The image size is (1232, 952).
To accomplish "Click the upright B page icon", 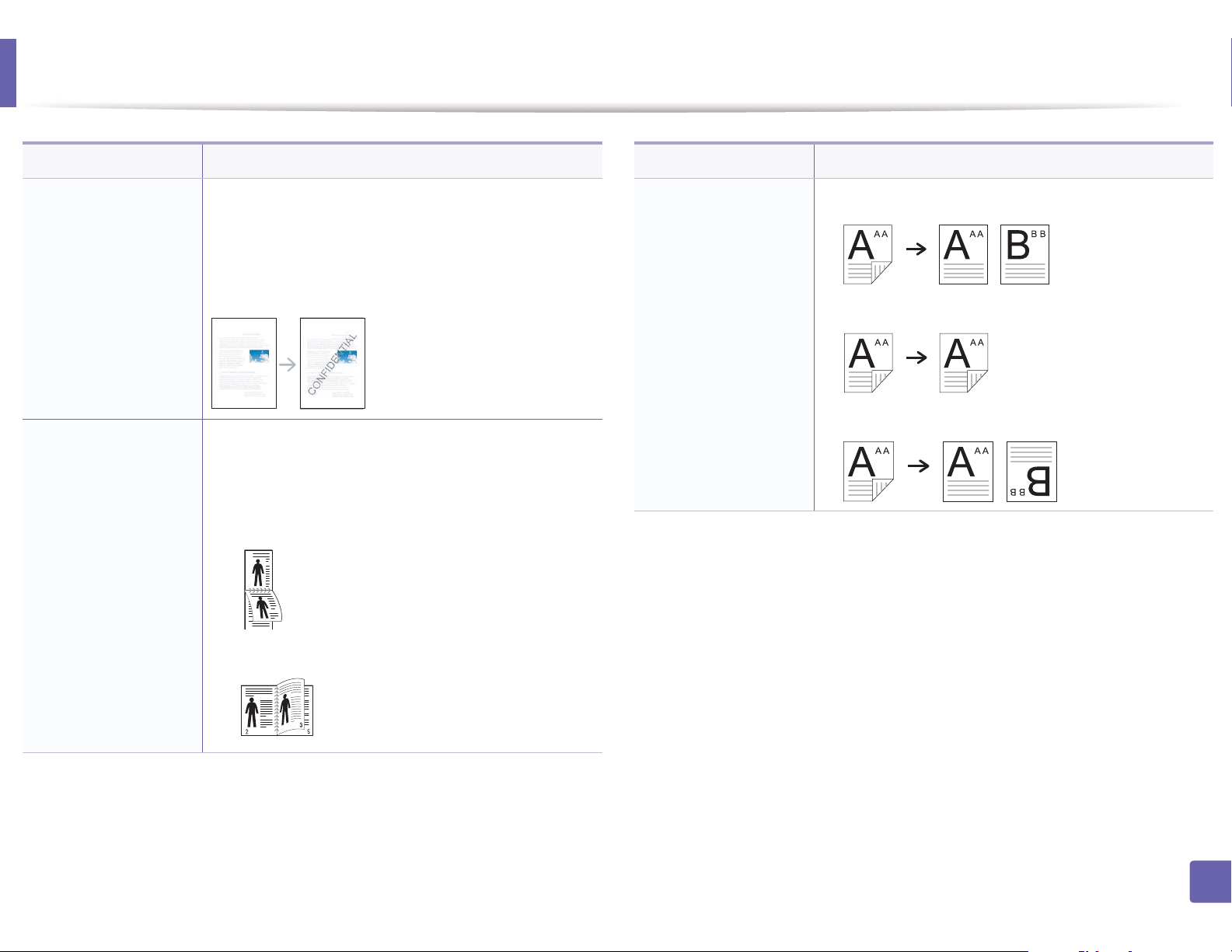I will click(1024, 253).
